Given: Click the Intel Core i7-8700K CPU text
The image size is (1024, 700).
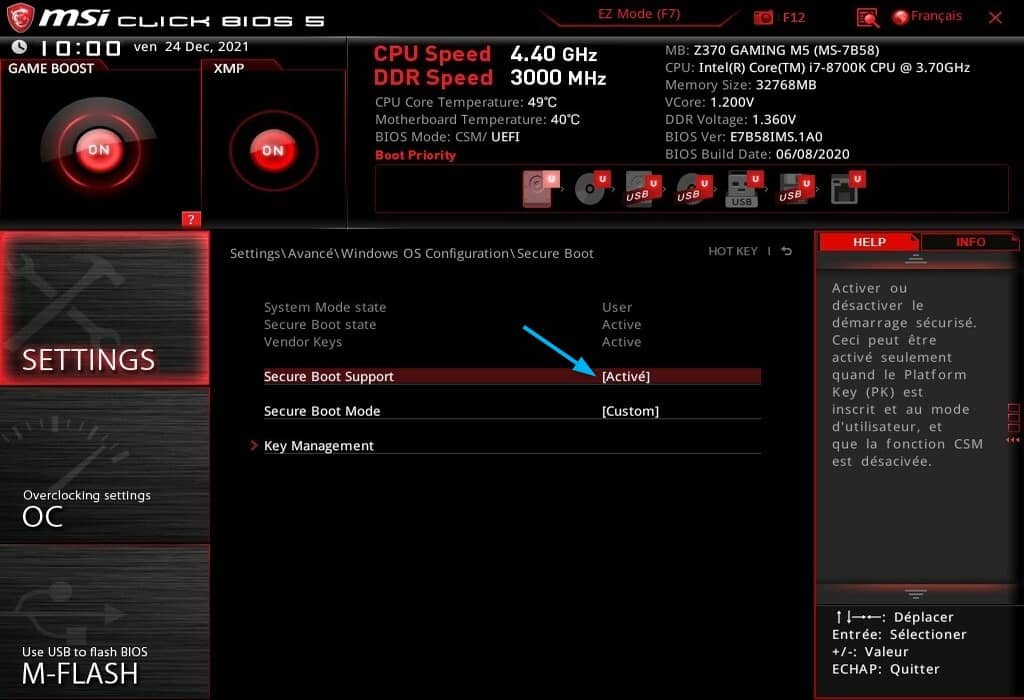Looking at the screenshot, I should [817, 68].
